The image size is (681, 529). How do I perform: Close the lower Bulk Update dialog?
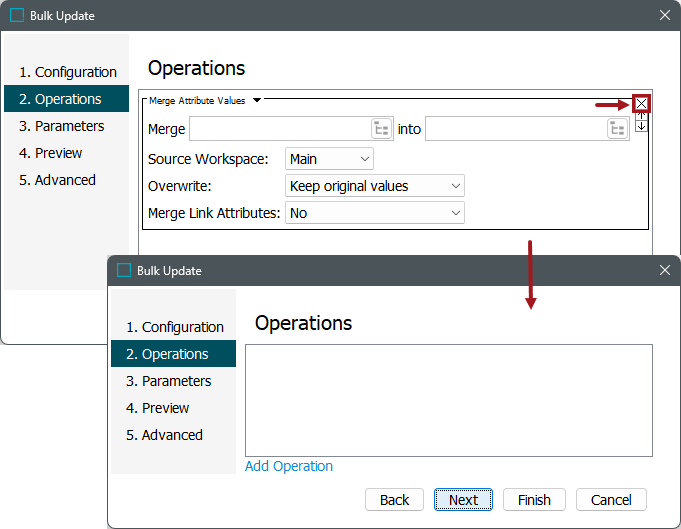665,270
